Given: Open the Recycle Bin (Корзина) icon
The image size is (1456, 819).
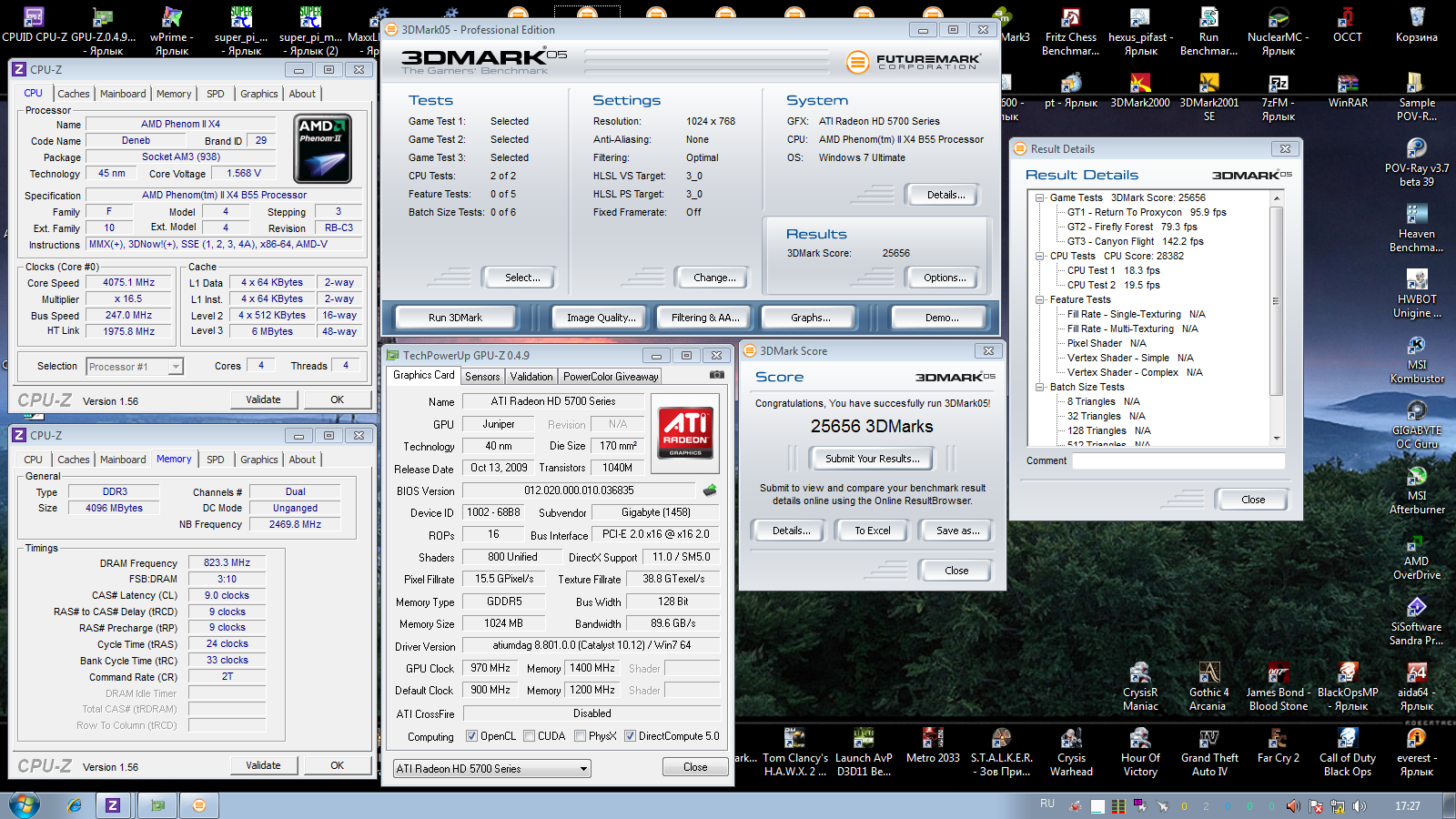Looking at the screenshot, I should coord(1416,25).
